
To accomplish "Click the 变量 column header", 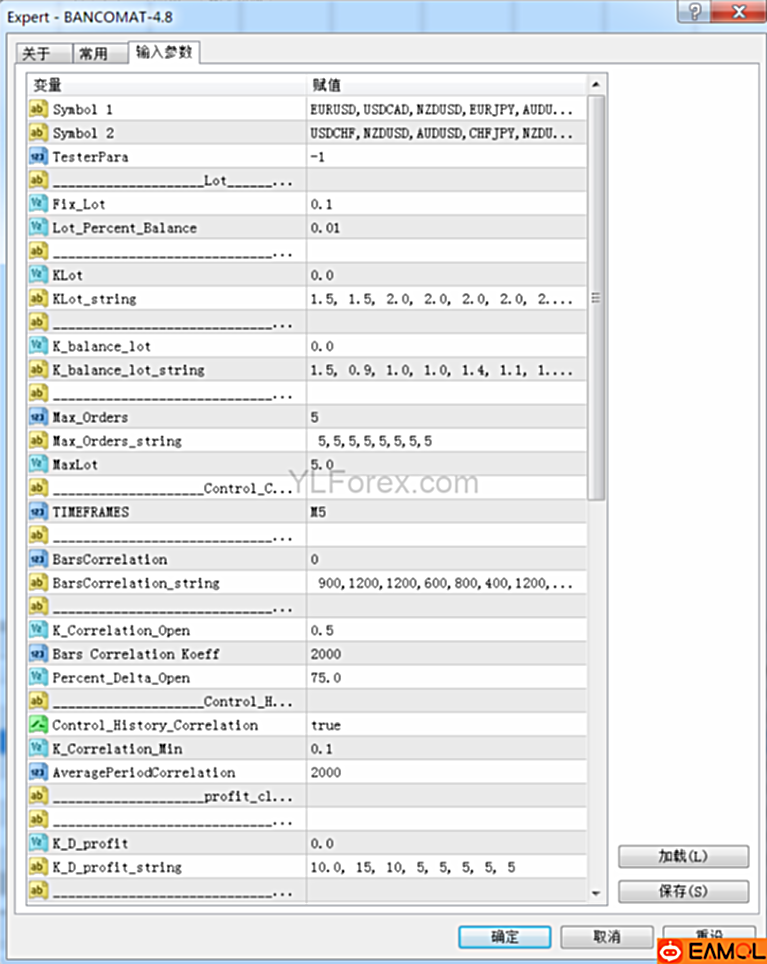I will click(165, 85).
